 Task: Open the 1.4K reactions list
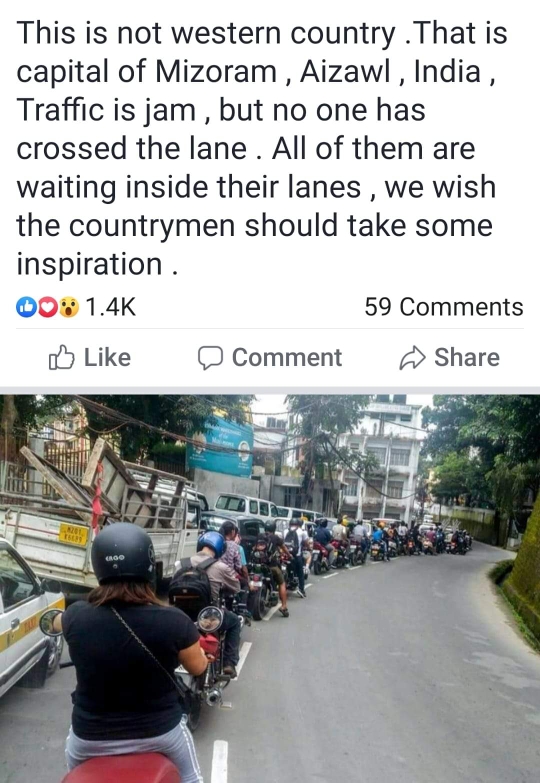coord(110,307)
